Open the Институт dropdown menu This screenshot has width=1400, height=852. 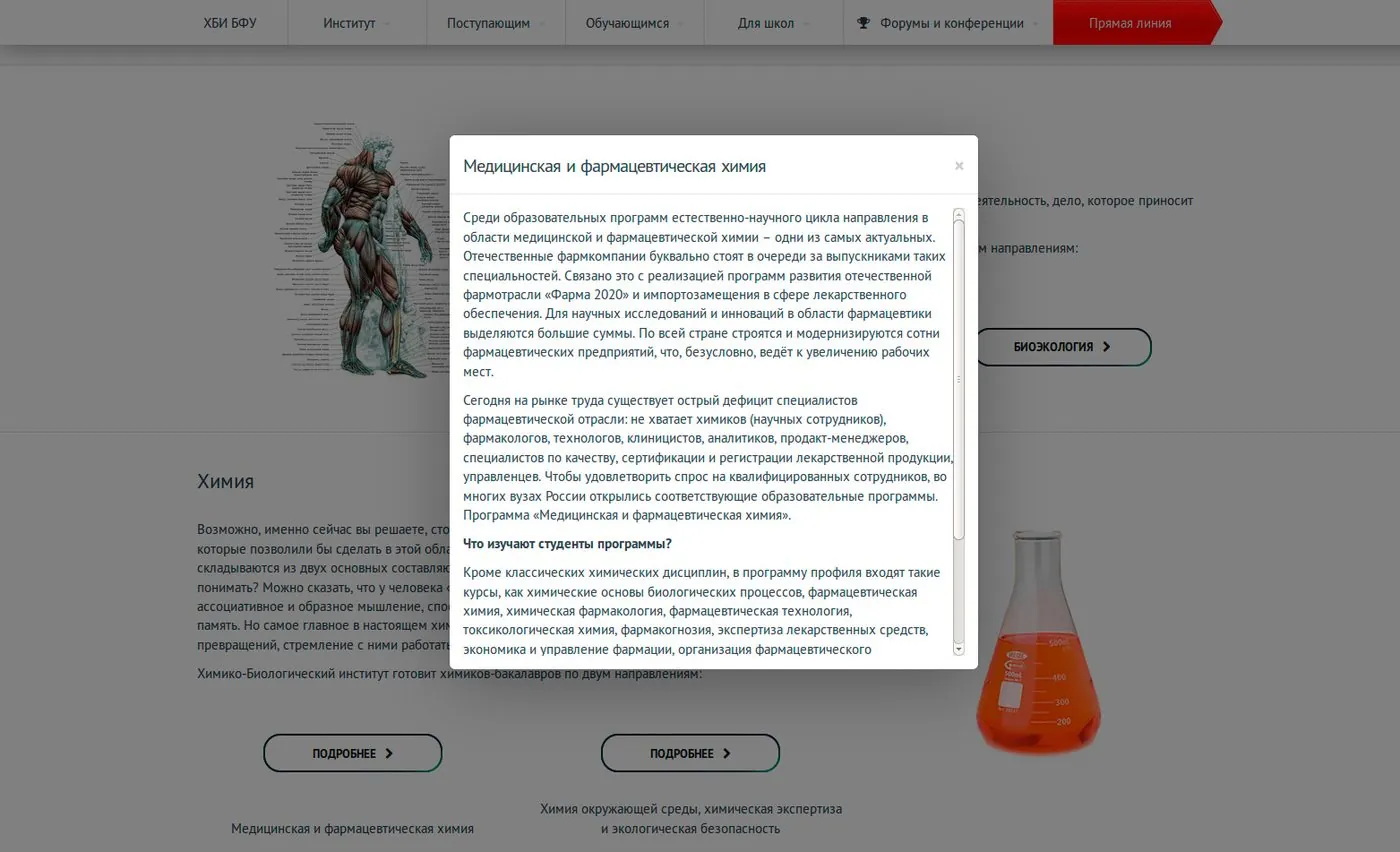pyautogui.click(x=357, y=23)
